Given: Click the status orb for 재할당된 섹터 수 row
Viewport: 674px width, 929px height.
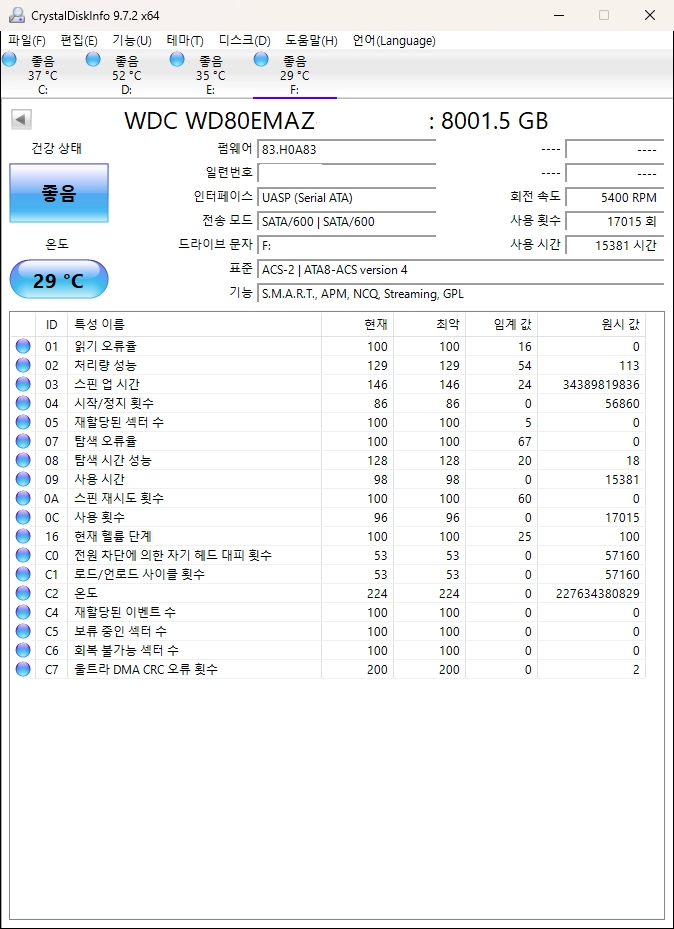Looking at the screenshot, I should [x=23, y=422].
